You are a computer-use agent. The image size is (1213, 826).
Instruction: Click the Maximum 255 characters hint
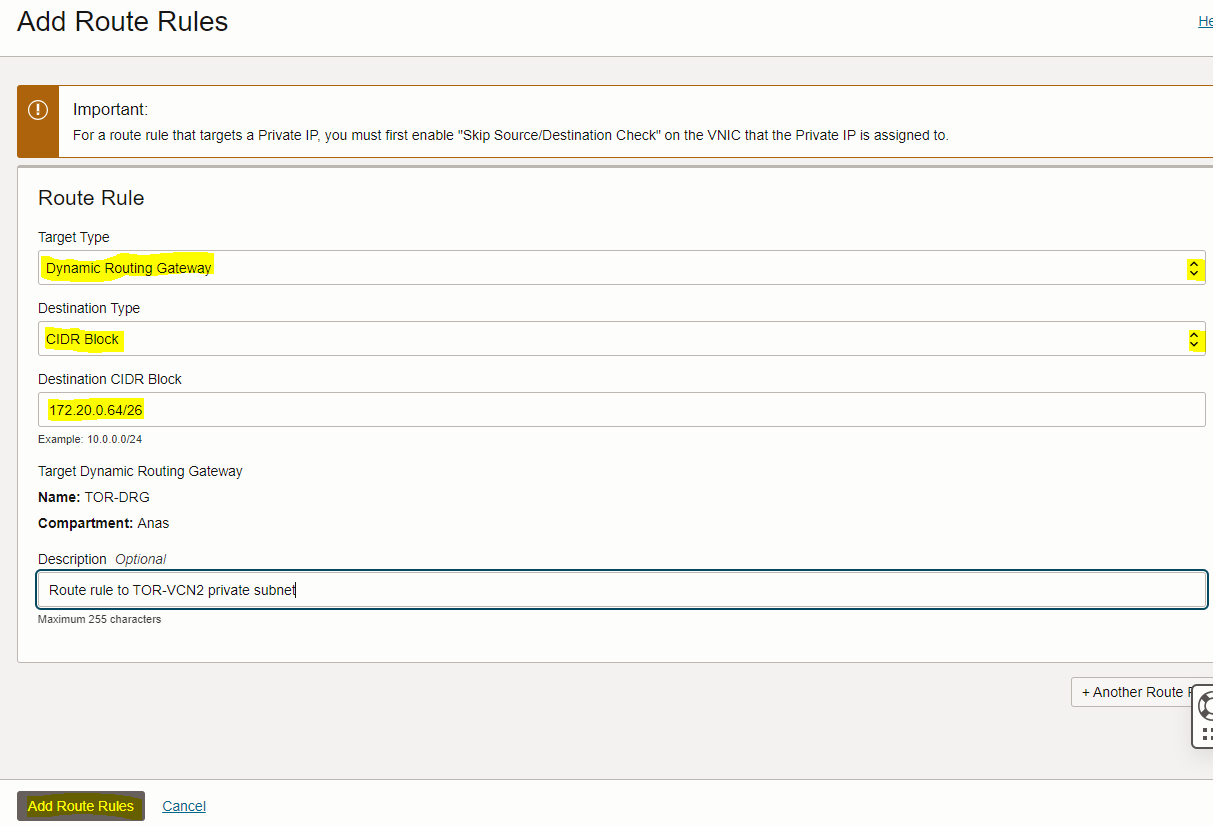pos(99,619)
